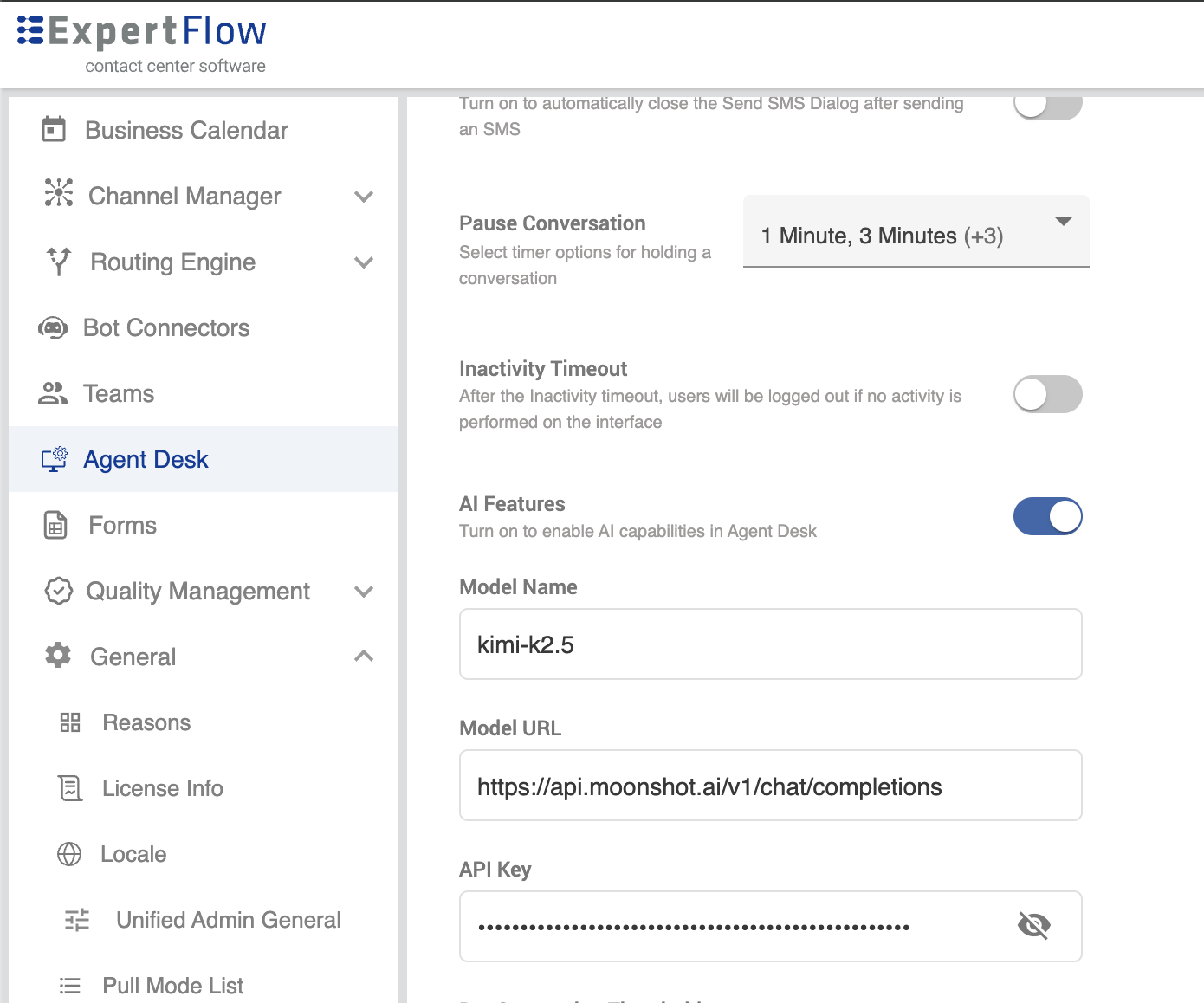
Task: Open Teams menu item
Action: [204, 393]
